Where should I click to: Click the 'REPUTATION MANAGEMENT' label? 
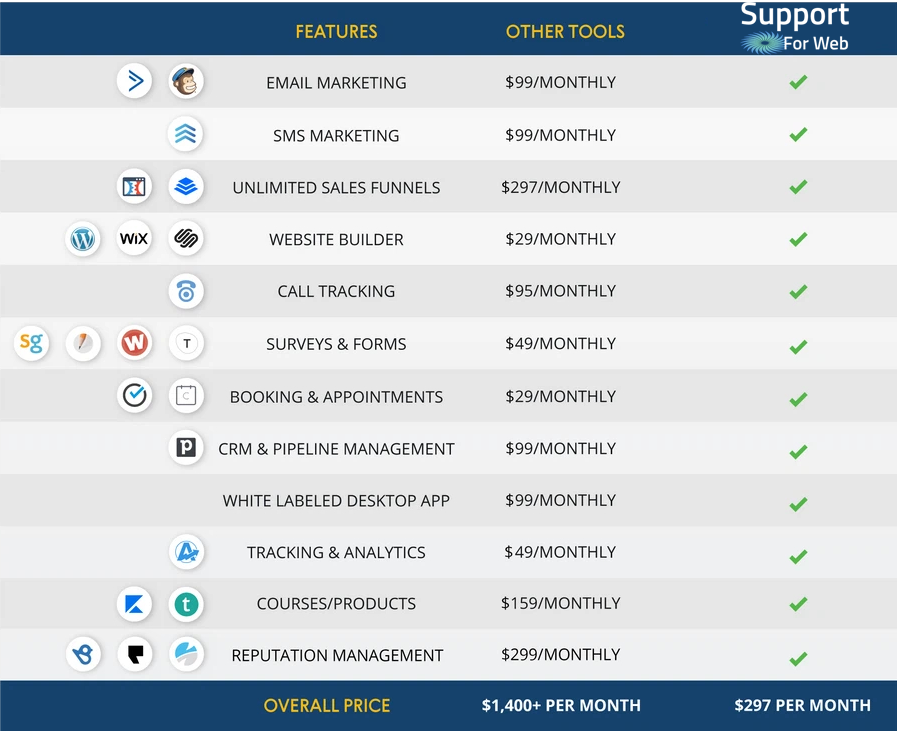tap(337, 655)
